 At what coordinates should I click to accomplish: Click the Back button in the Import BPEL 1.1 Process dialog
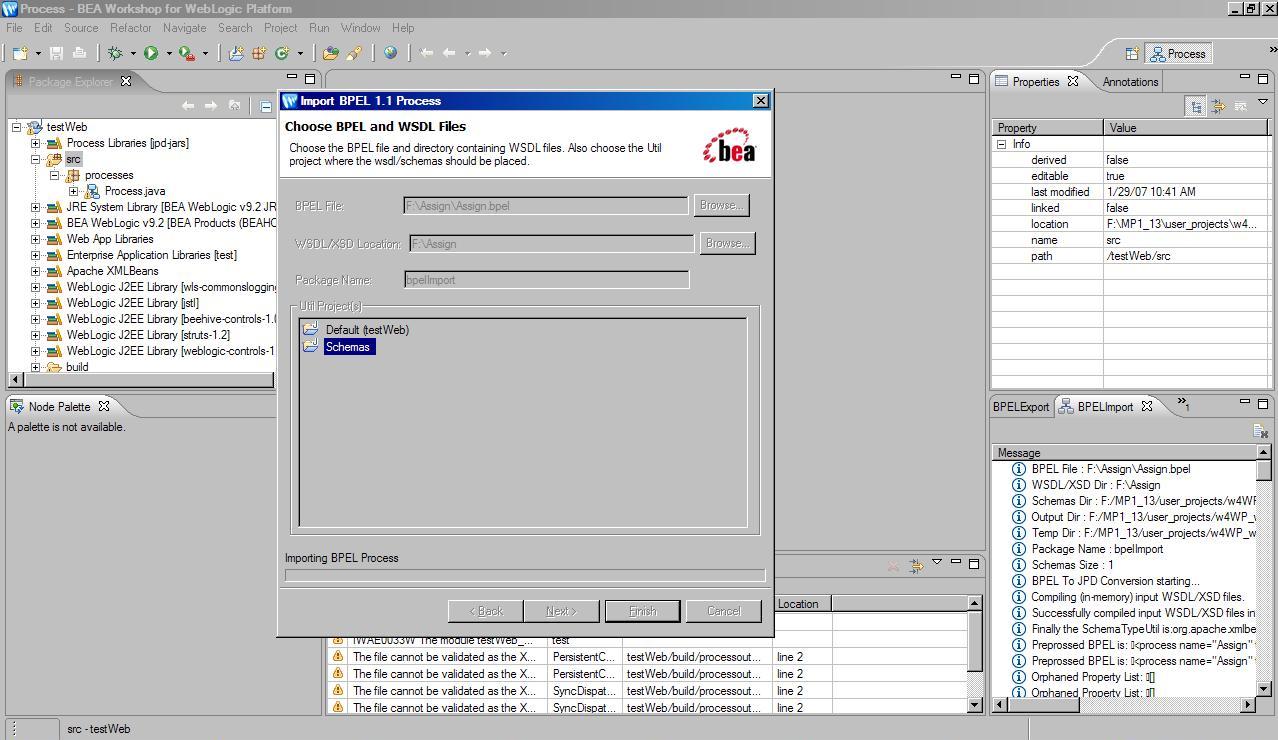(485, 611)
